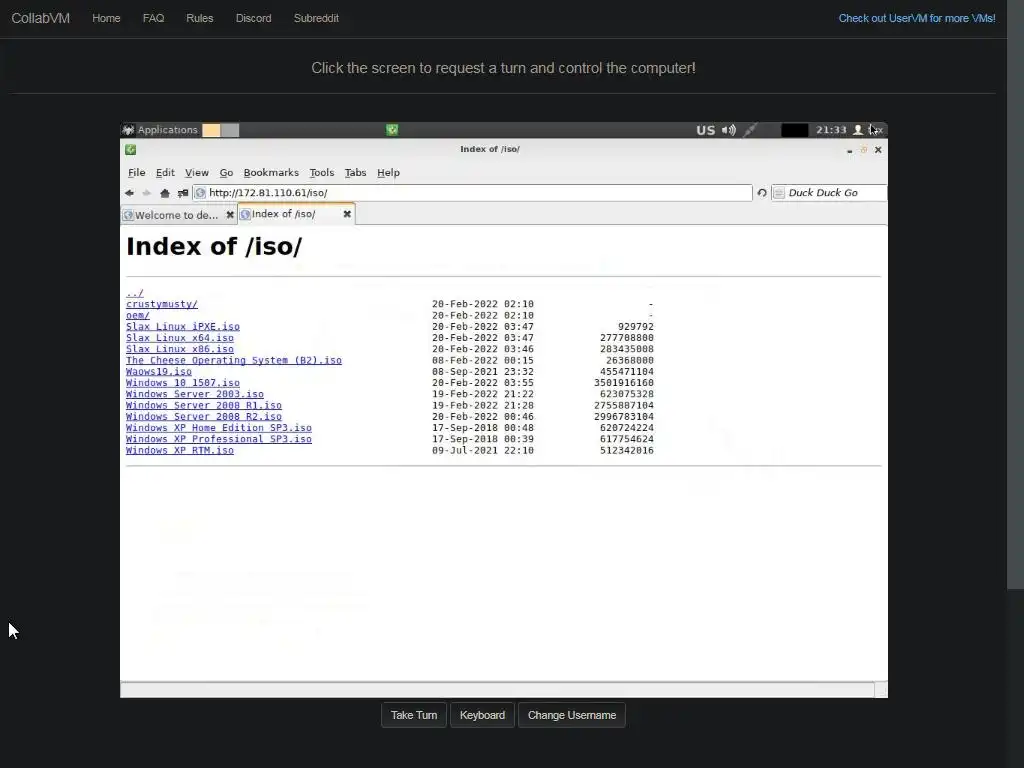Click the browser Back arrow
1024x768 pixels.
129,193
